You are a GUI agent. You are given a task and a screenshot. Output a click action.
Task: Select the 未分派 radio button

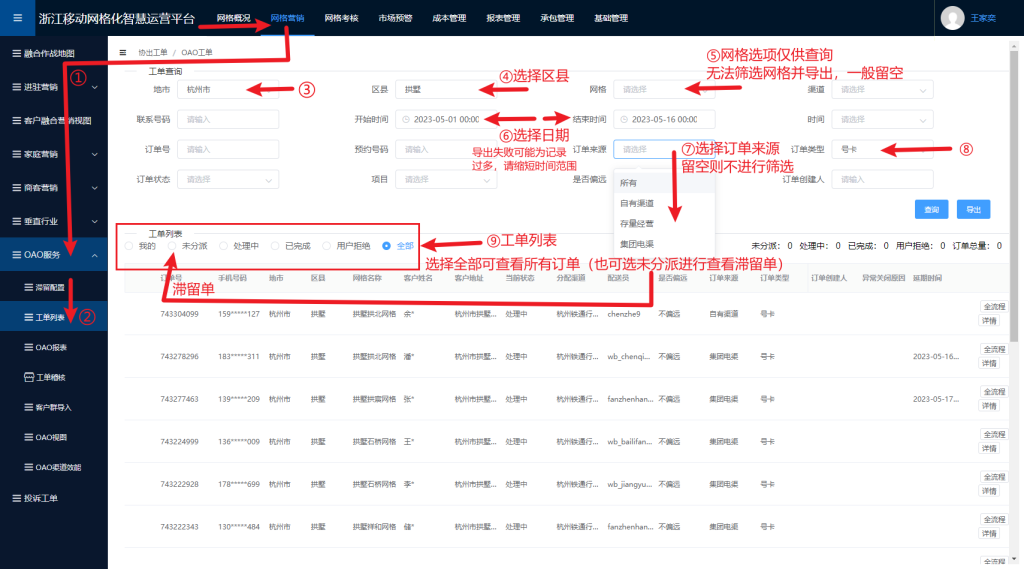click(172, 245)
